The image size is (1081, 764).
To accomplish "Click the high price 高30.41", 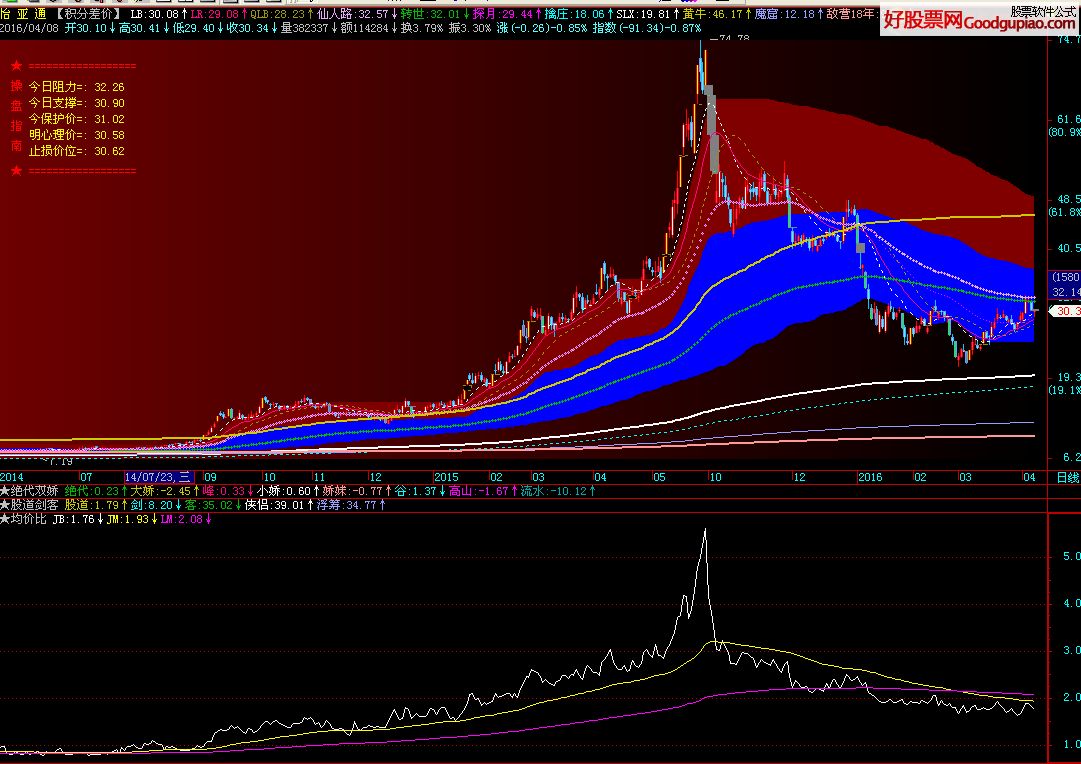I will (x=139, y=28).
